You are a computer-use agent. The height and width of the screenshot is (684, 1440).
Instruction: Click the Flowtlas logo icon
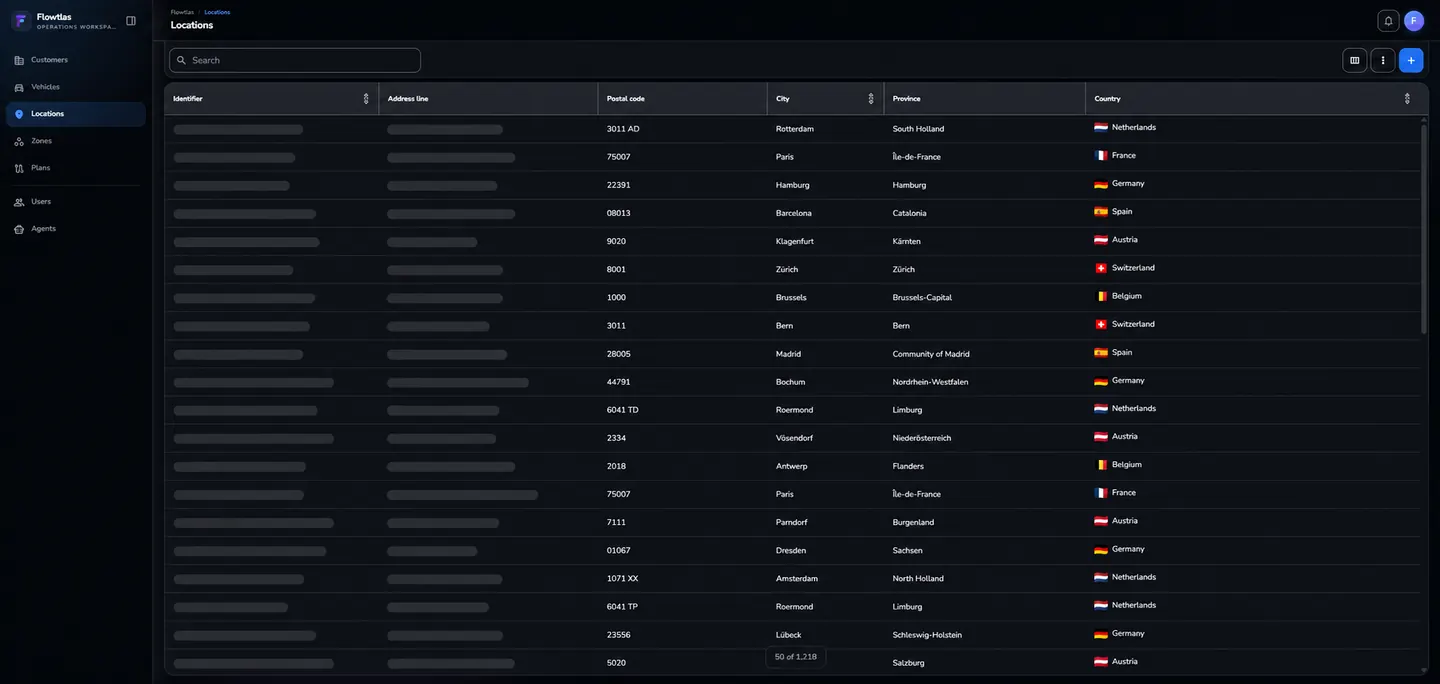pyautogui.click(x=21, y=21)
